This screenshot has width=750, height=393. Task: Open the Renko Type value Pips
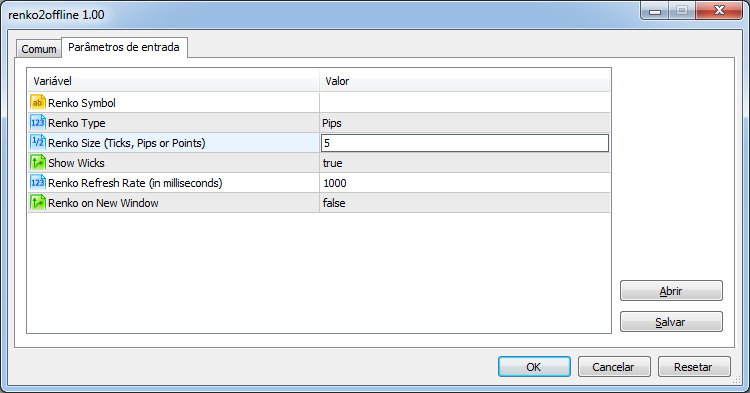(464, 123)
